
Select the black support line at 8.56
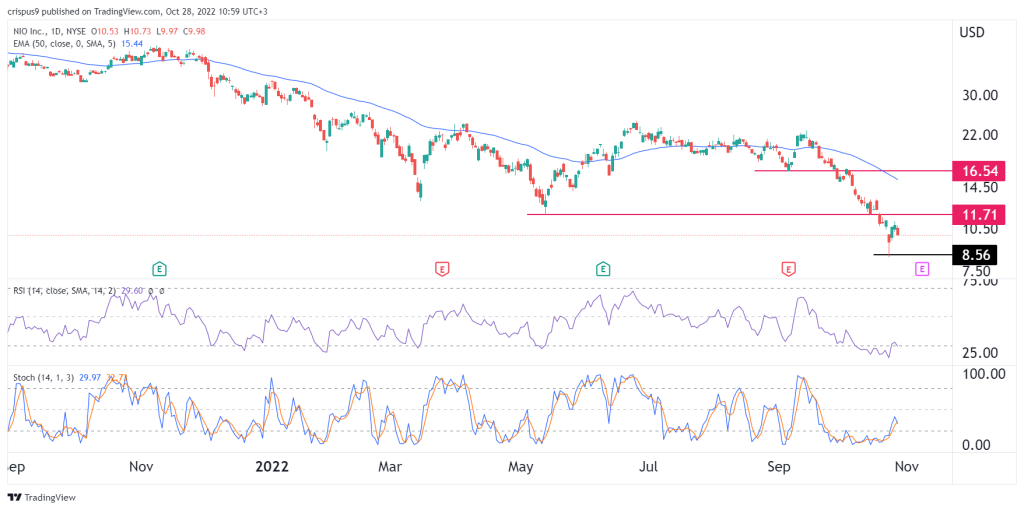coord(912,255)
